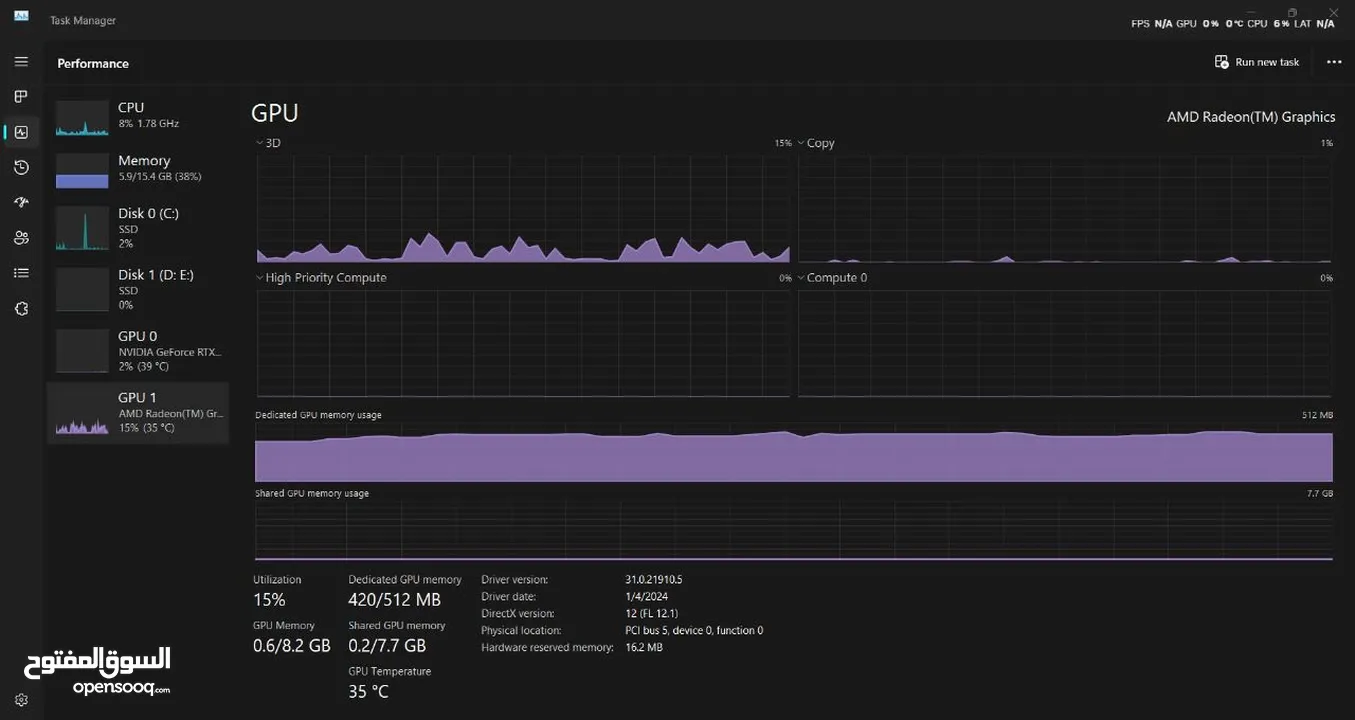This screenshot has width=1355, height=720.
Task: Select CPU in the performance list
Action: point(138,116)
